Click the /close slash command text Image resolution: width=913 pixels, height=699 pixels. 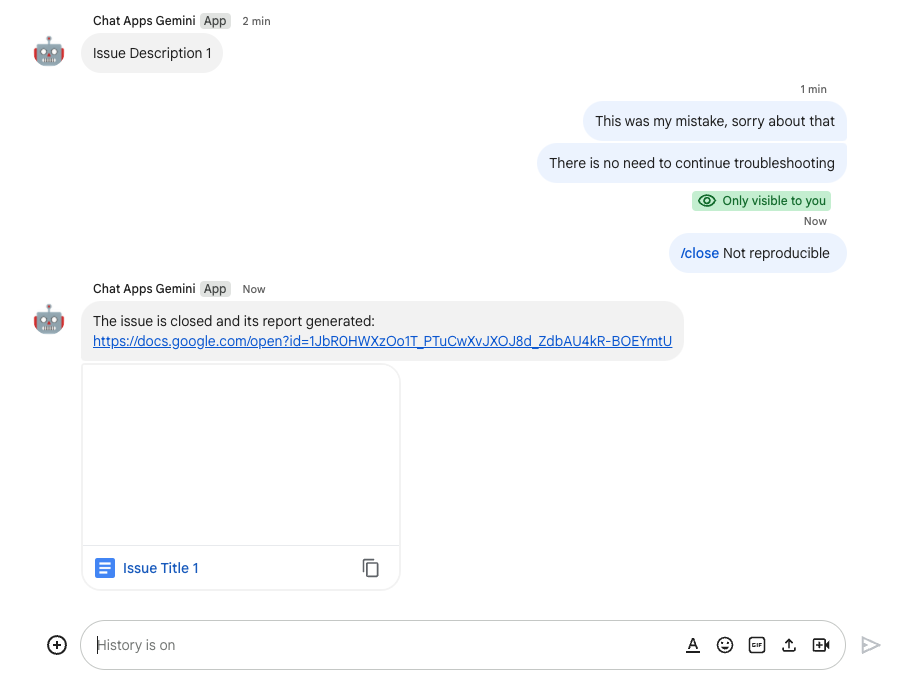700,253
